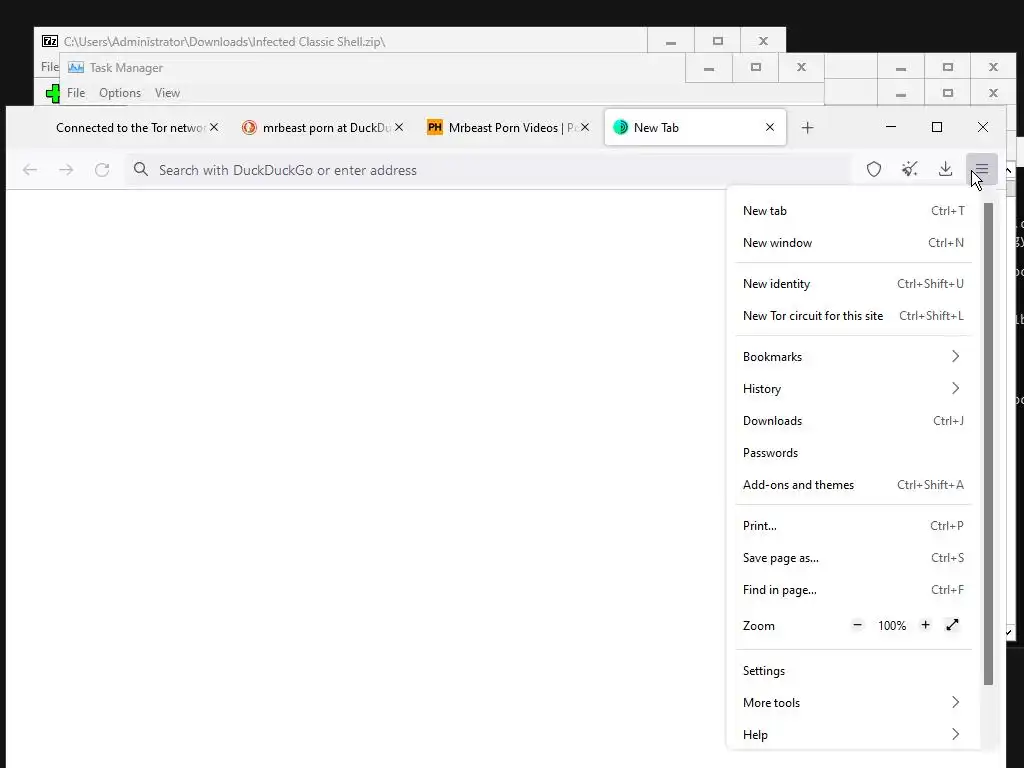The image size is (1024, 768).
Task: Click the PH favicon on third tab
Action: coord(434,127)
